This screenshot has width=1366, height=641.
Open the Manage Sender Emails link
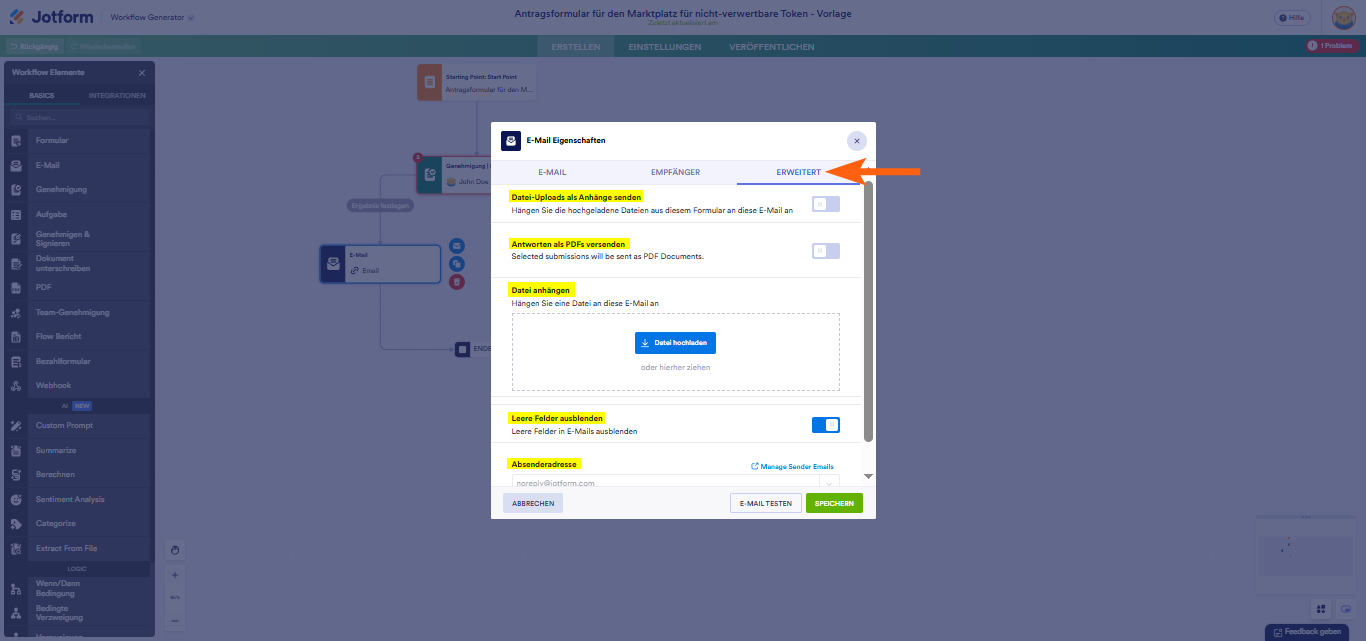coord(791,465)
